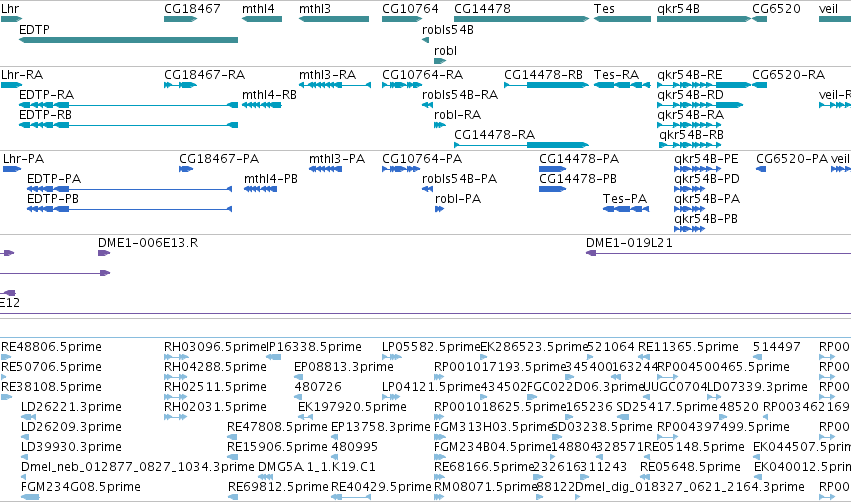This screenshot has height=502, width=851.
Task: Click the CG10764 gene label
Action: 410,9
